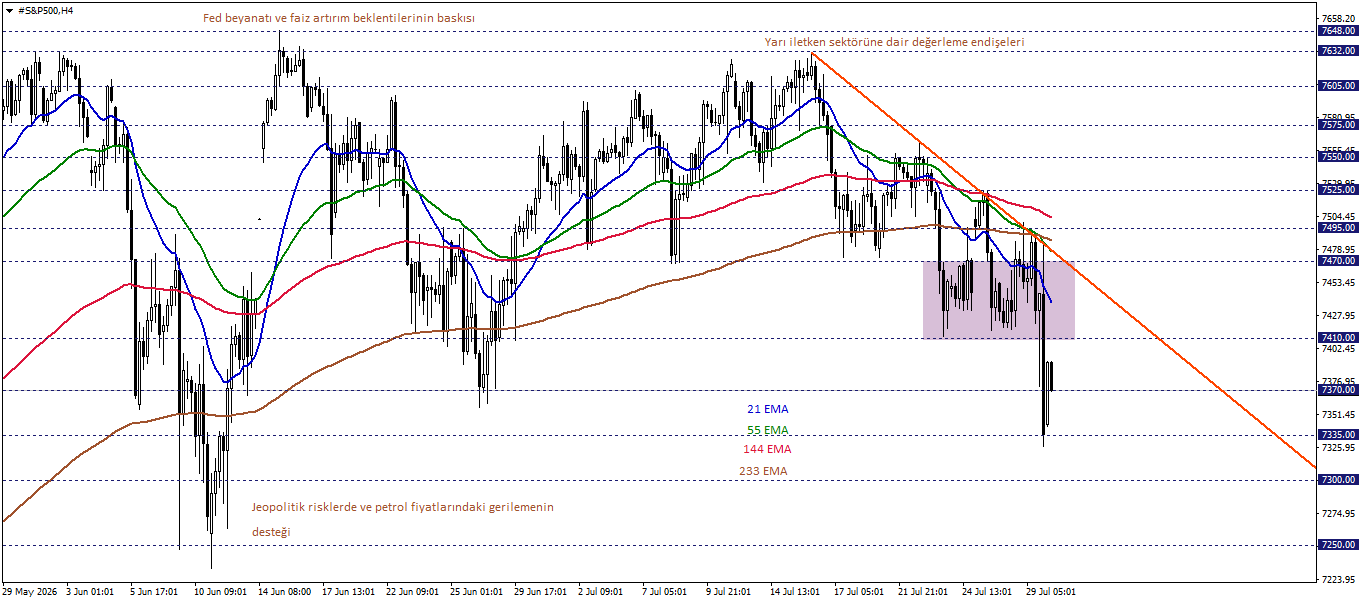
Task: Click the 17 Jul 05:01 date label
Action: (859, 591)
